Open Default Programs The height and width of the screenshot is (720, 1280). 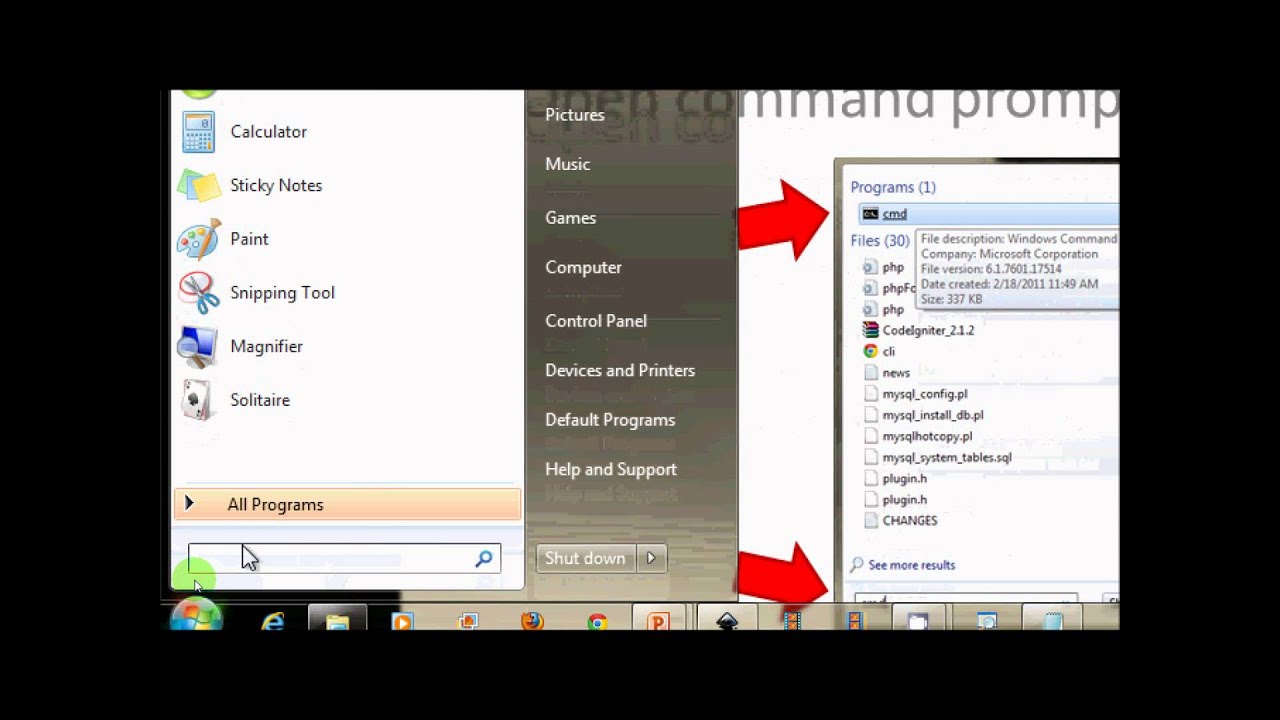click(609, 420)
